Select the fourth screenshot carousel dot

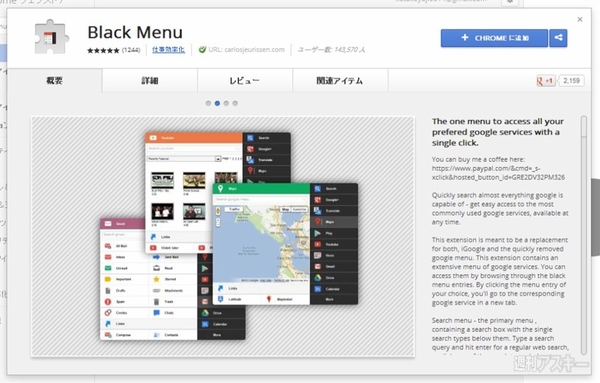235,103
